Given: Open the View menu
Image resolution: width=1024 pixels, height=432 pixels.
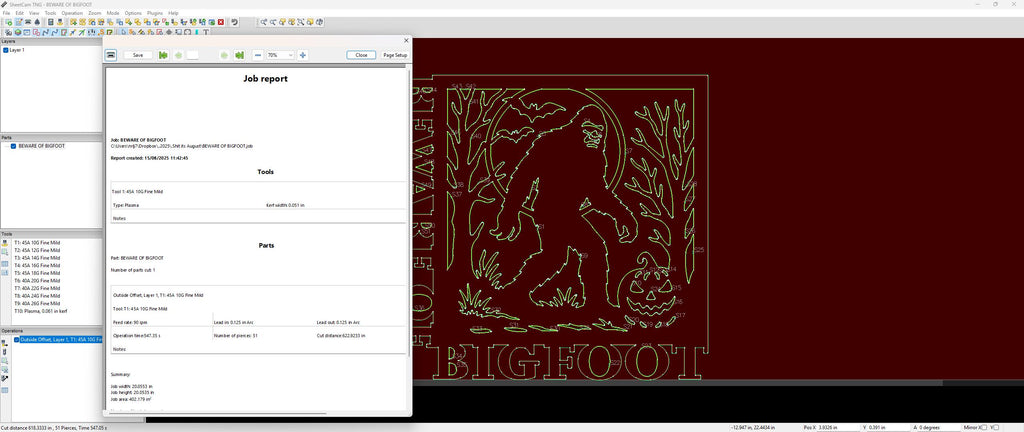Looking at the screenshot, I should [x=34, y=13].
